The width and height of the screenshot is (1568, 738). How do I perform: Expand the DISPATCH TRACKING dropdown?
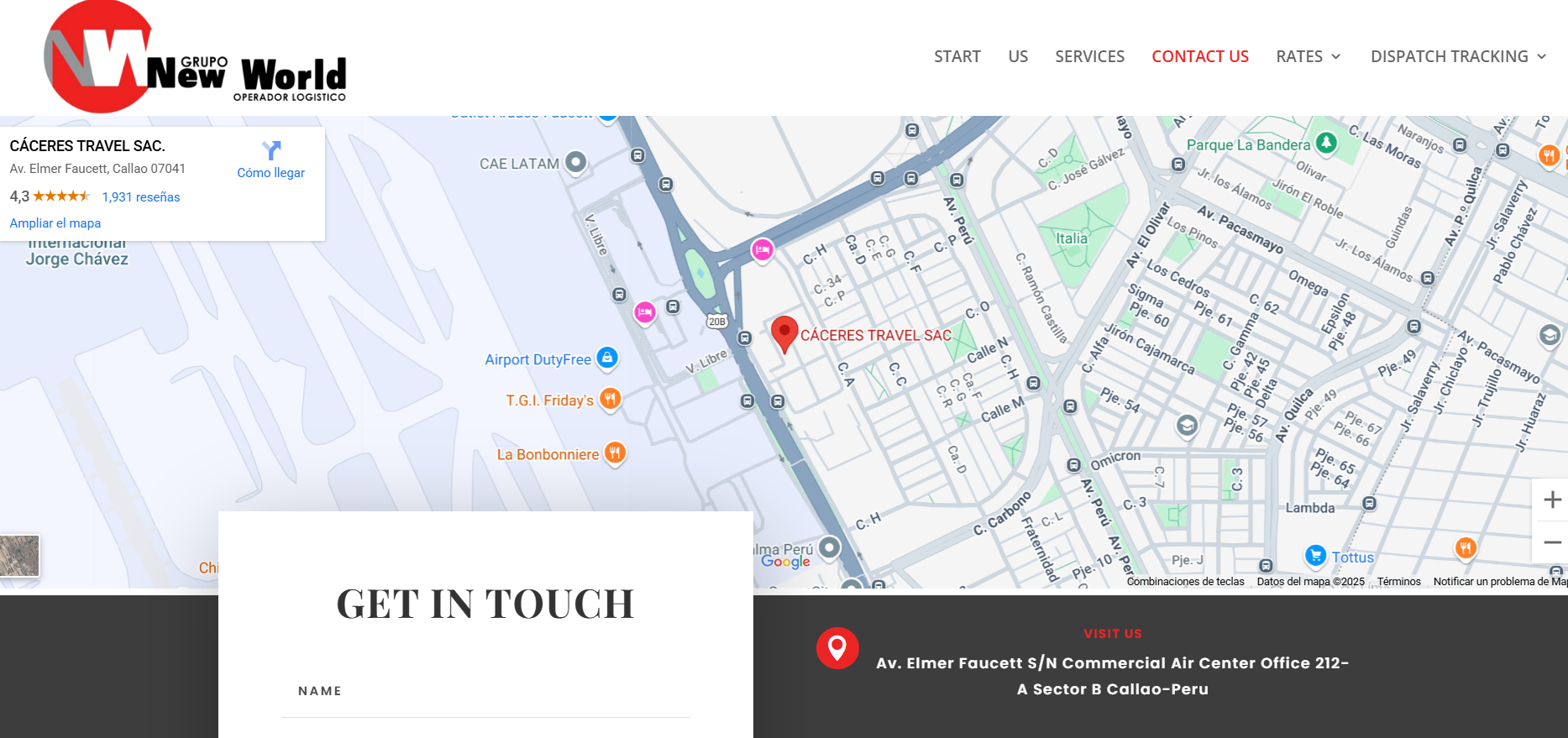pos(1459,56)
